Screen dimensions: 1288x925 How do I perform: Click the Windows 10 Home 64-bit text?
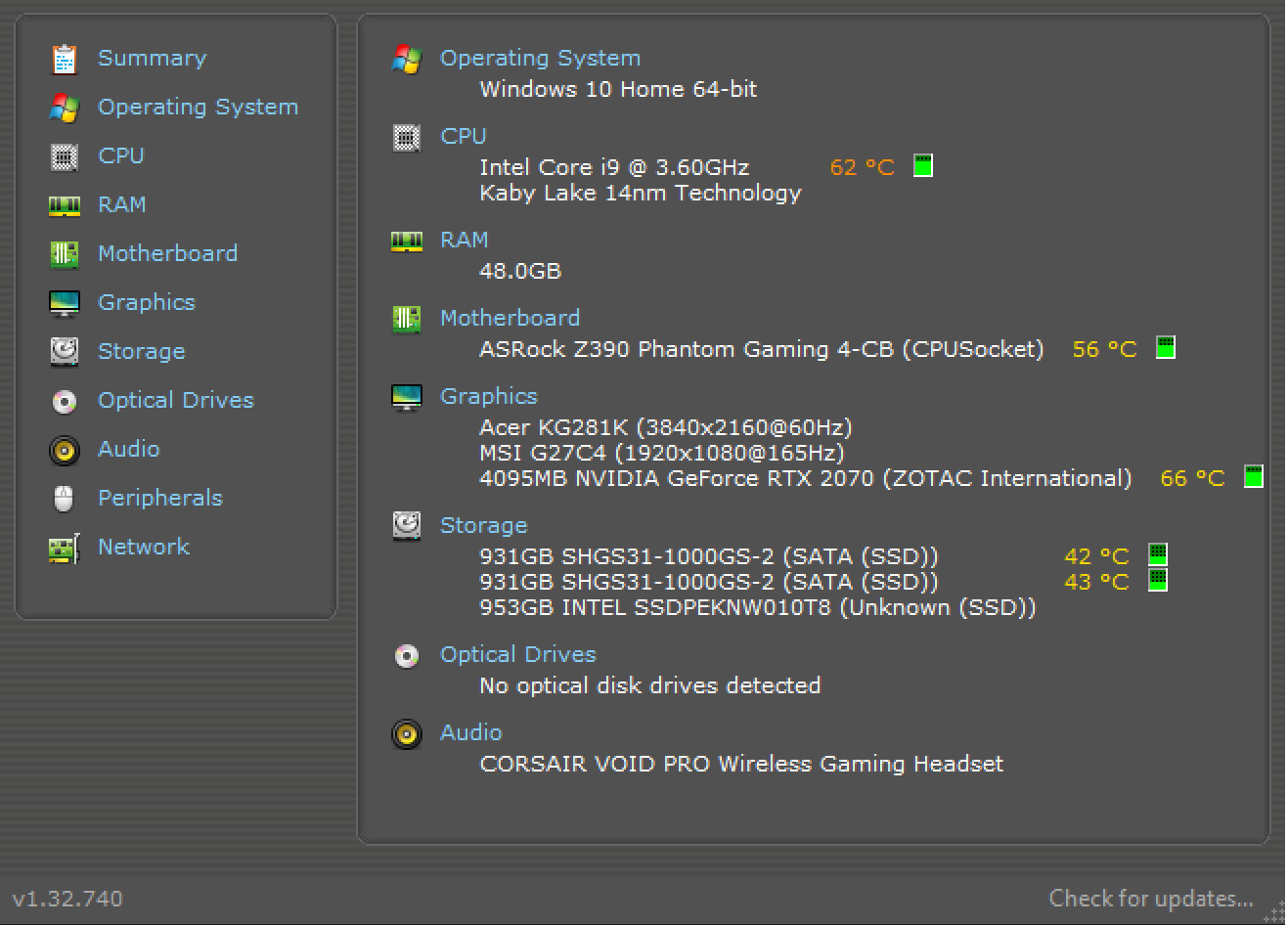[x=618, y=90]
